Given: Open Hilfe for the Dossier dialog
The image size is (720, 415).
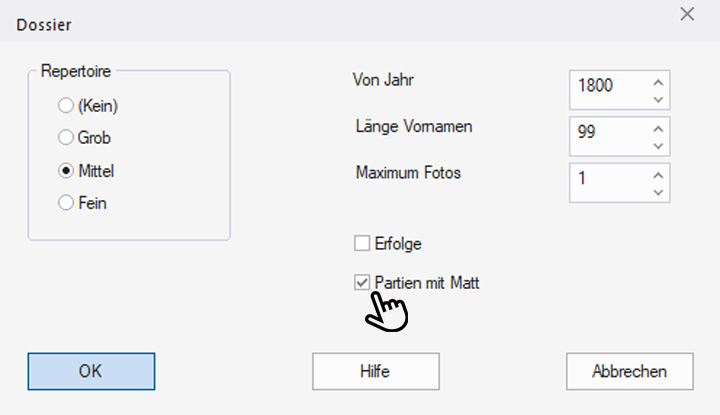Looking at the screenshot, I should pyautogui.click(x=374, y=371).
